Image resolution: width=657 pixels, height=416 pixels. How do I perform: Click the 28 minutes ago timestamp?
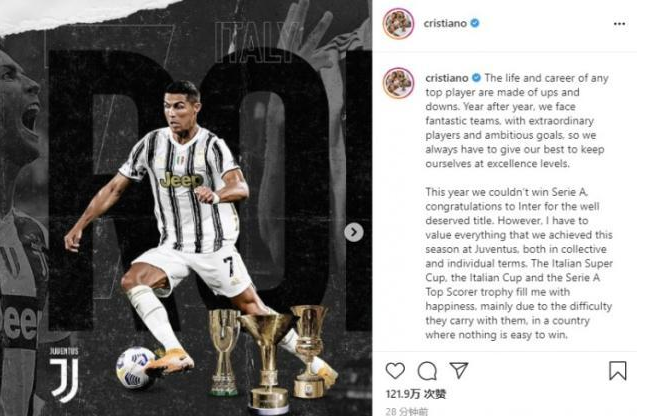point(406,411)
